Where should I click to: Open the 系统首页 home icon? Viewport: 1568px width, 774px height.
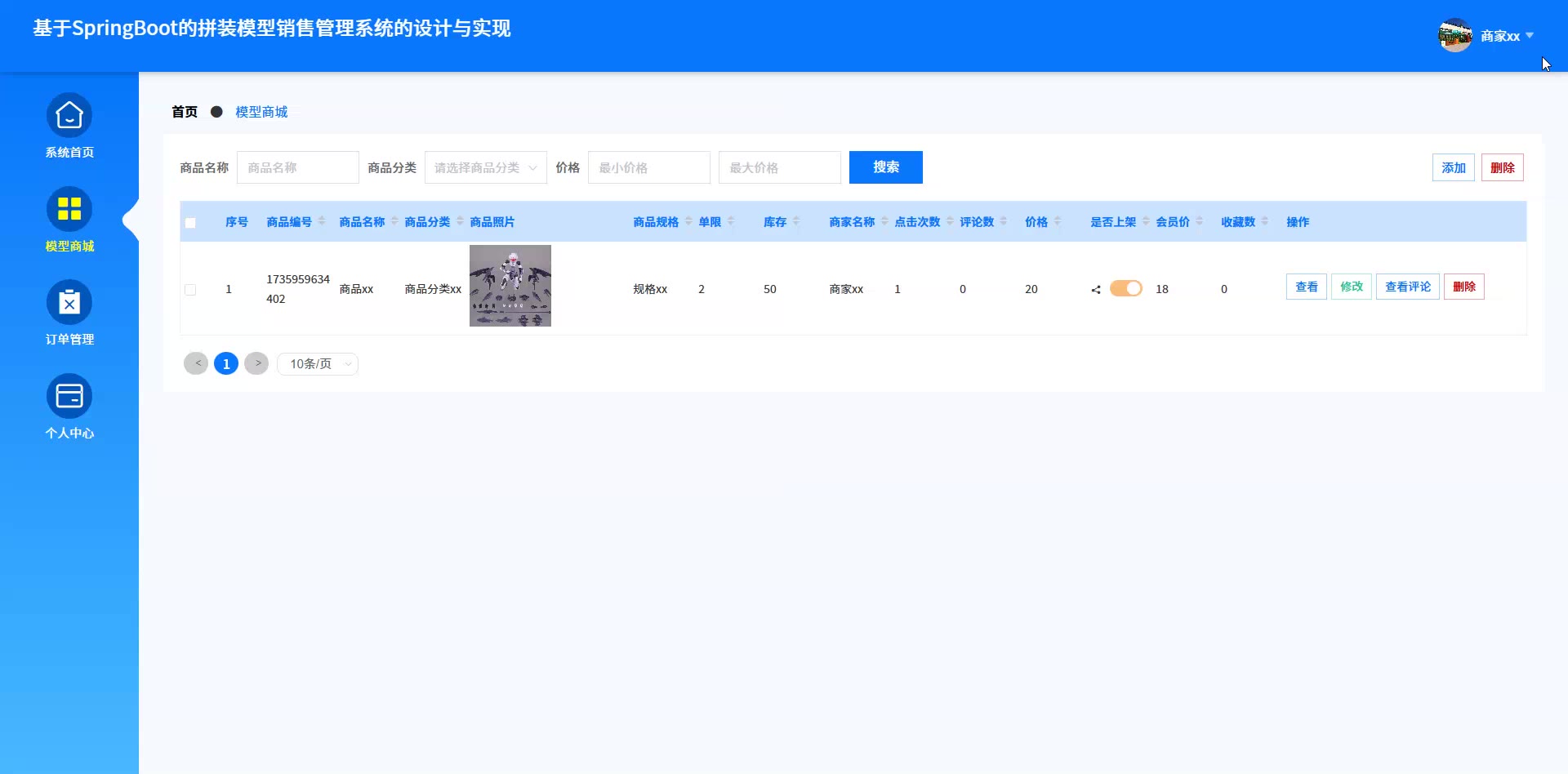pos(69,116)
